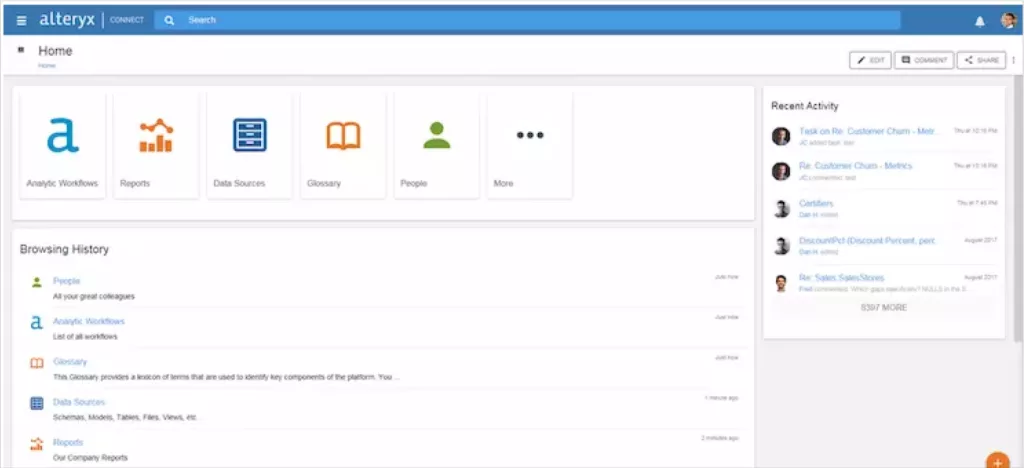This screenshot has height=468, width=1024.
Task: Click the page vertical scrollbar
Action: click(1019, 209)
